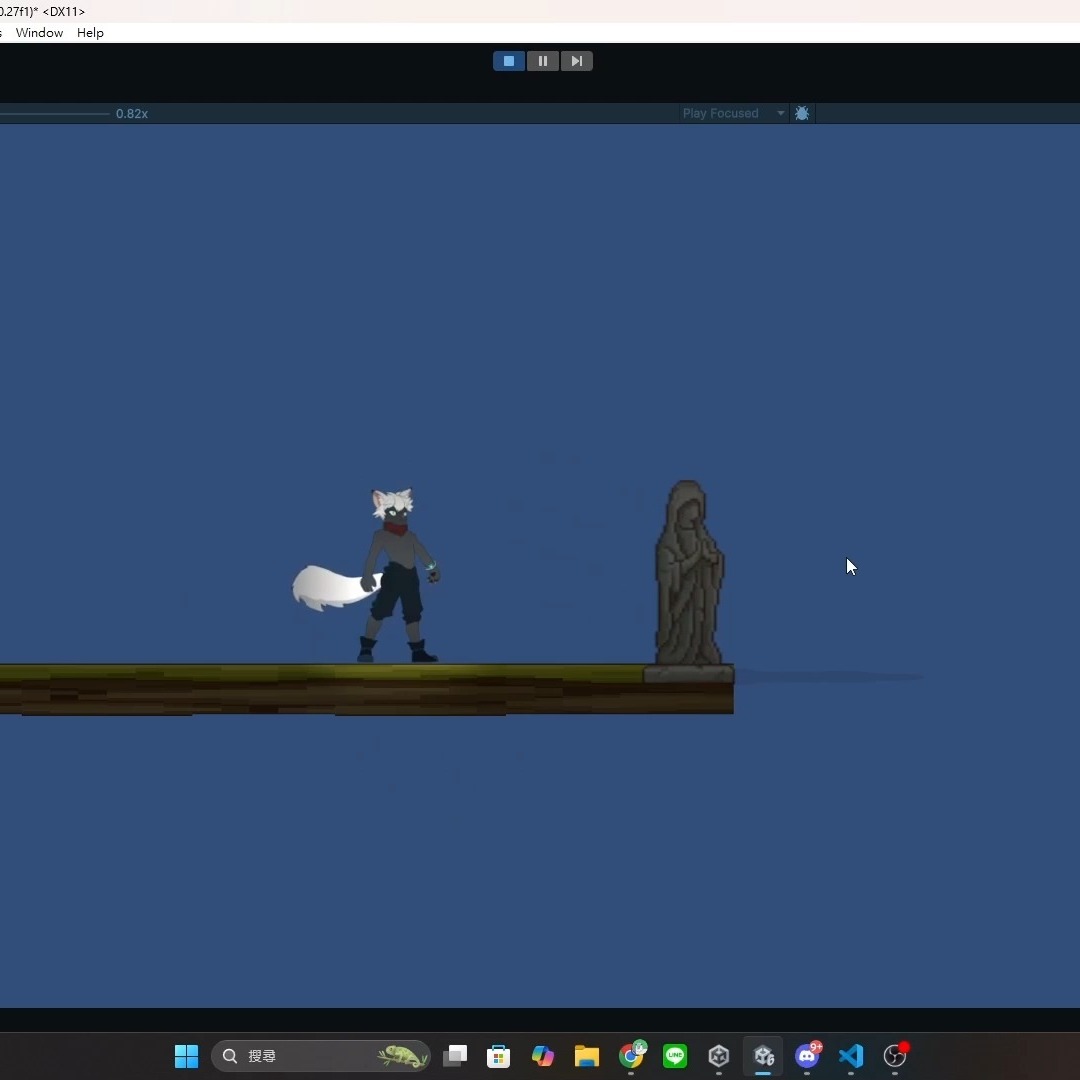1080x1080 pixels.
Task: Click the Step frame button
Action: (x=577, y=61)
